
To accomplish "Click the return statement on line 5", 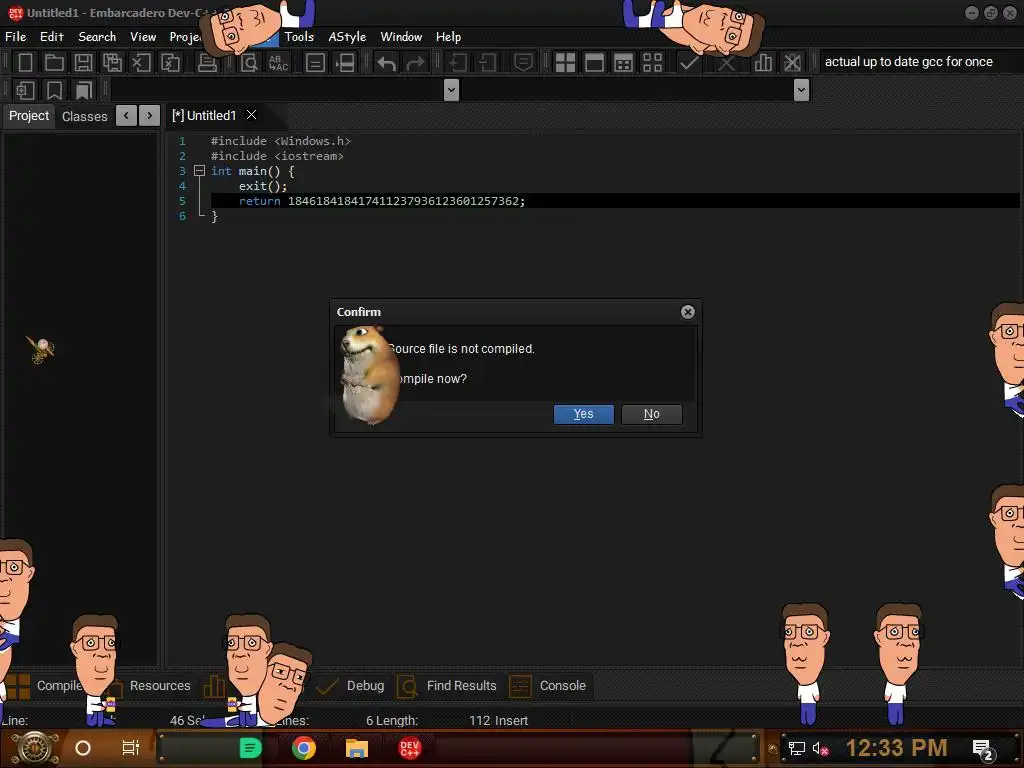I will pyautogui.click(x=381, y=201).
